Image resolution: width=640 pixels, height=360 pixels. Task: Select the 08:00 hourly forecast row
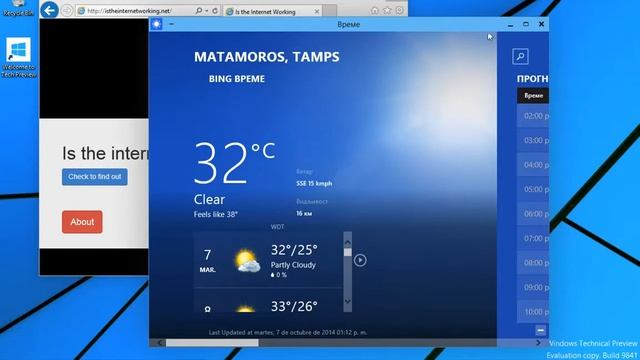pyautogui.click(x=533, y=263)
